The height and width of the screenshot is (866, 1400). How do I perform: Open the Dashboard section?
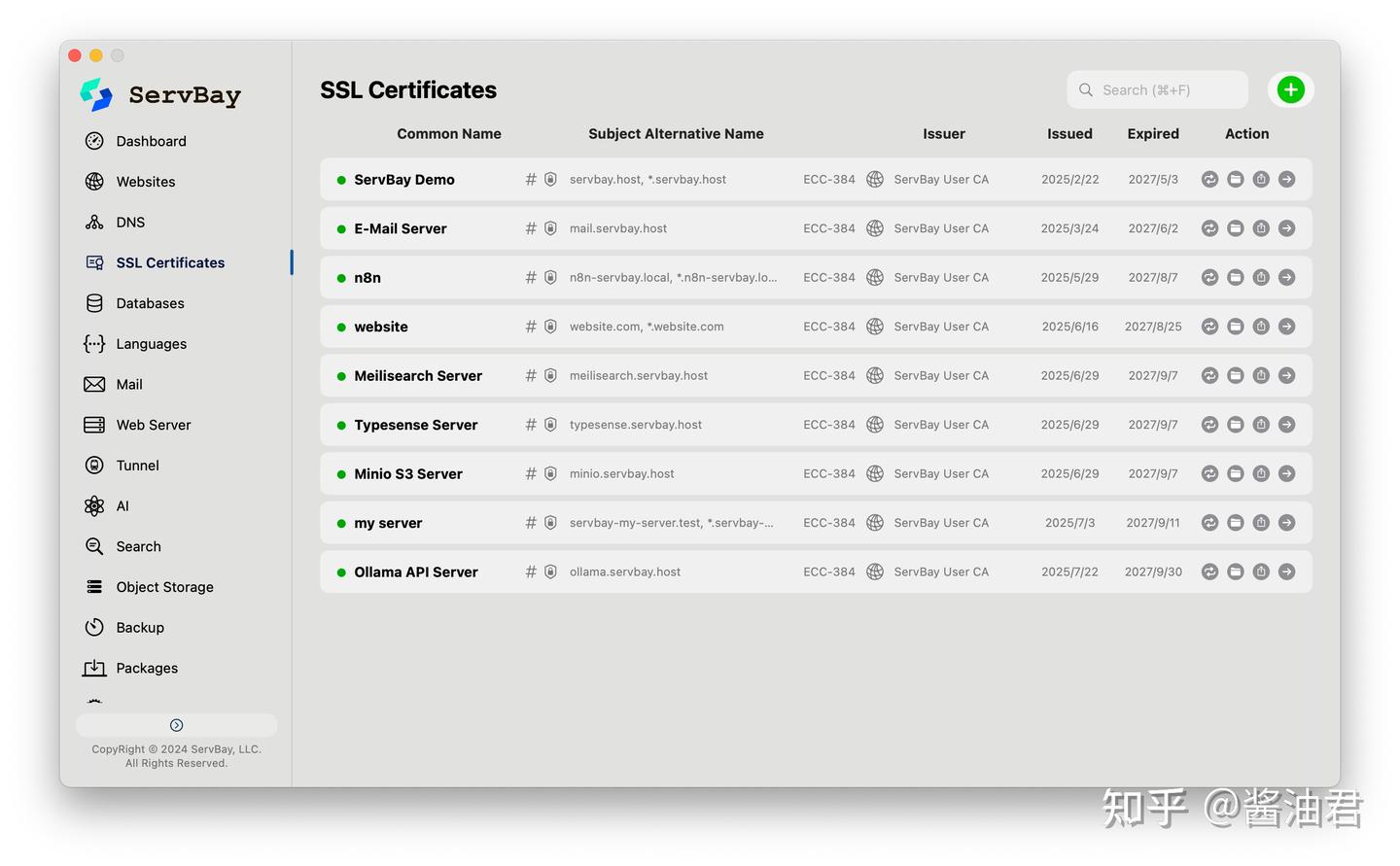151,141
